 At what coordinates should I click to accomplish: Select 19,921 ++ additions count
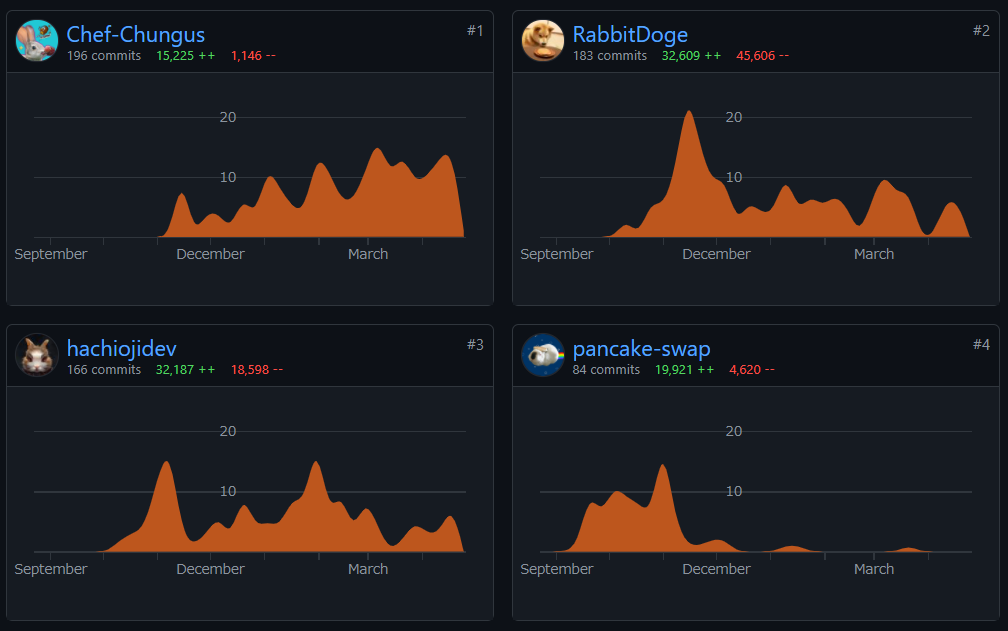(x=684, y=369)
